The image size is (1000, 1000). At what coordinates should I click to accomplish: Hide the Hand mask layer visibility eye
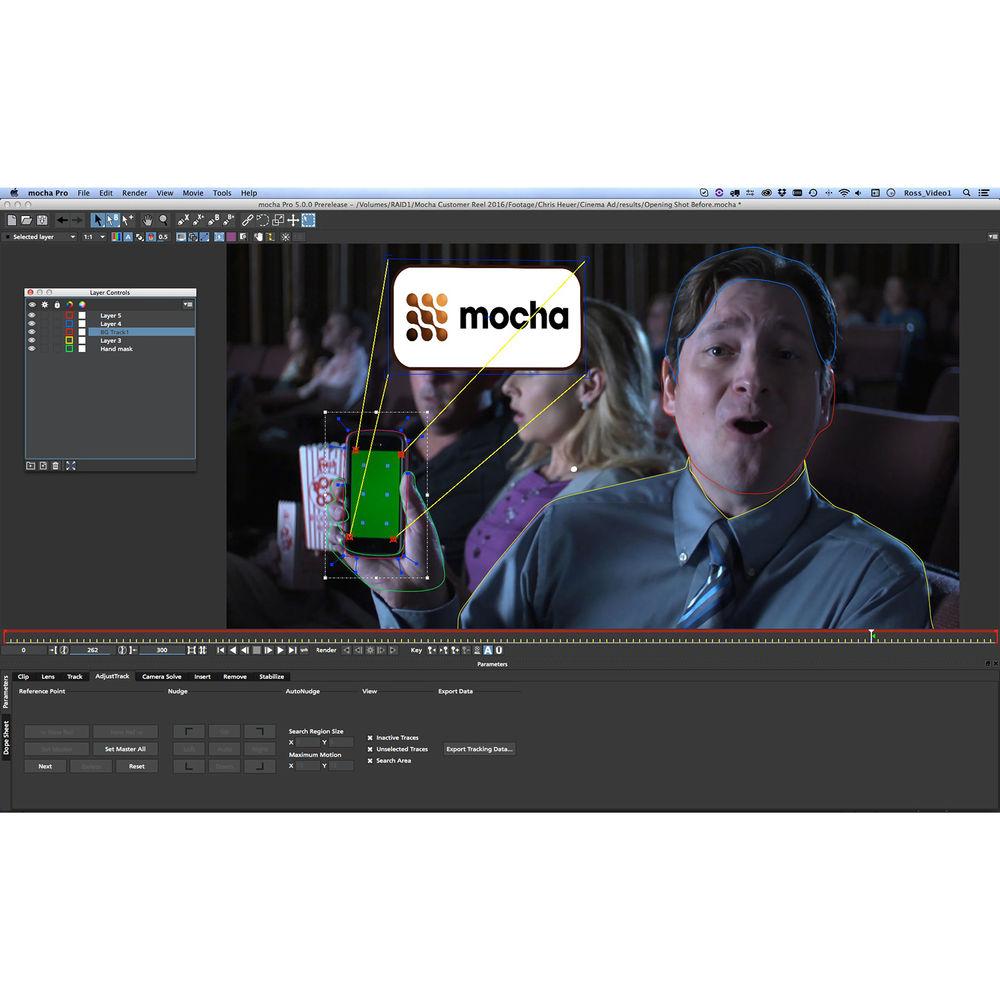pos(31,349)
